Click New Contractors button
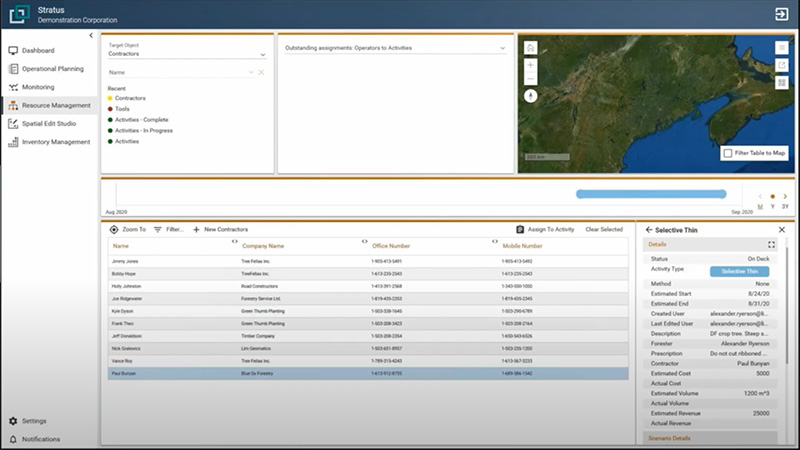 coord(220,230)
